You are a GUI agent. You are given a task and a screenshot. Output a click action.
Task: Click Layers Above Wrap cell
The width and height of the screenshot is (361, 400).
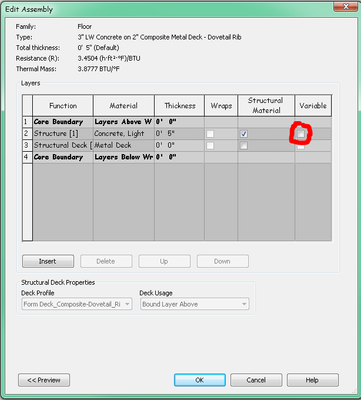[x=124, y=122]
